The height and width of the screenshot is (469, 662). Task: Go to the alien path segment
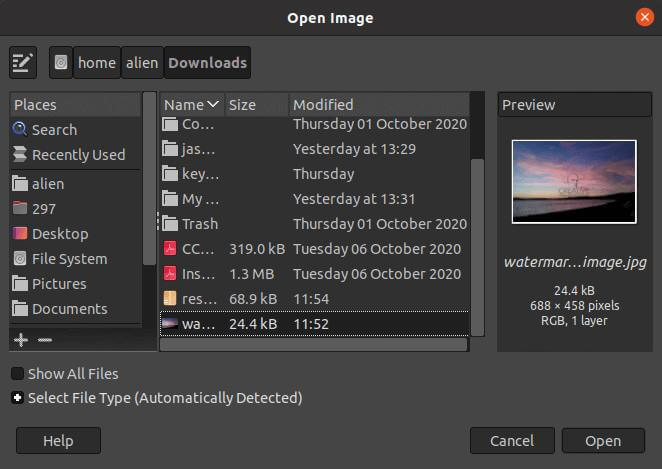tap(142, 63)
